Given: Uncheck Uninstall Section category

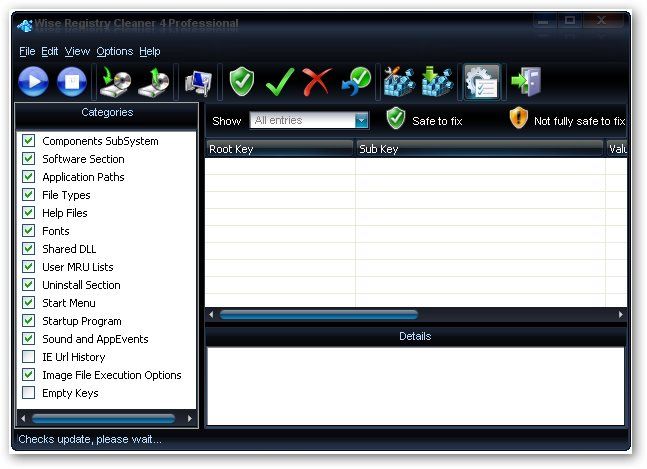Looking at the screenshot, I should [28, 284].
